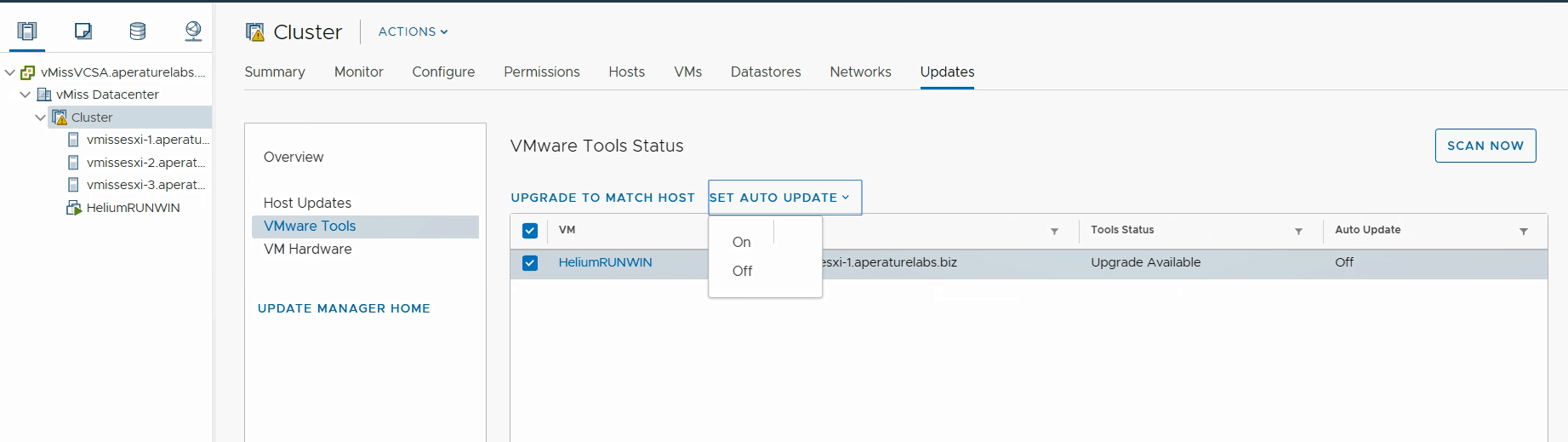Choose On in auto update menu
Screen dimensions: 1568x442
[x=742, y=242]
